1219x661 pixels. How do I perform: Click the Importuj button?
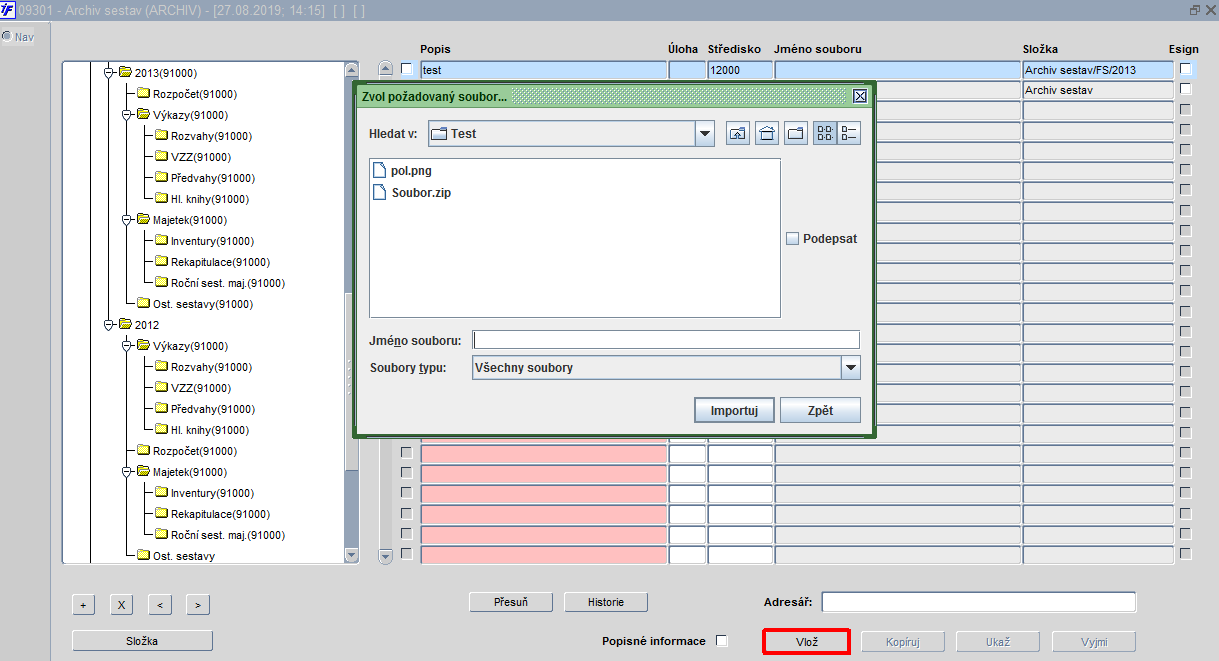(735, 410)
